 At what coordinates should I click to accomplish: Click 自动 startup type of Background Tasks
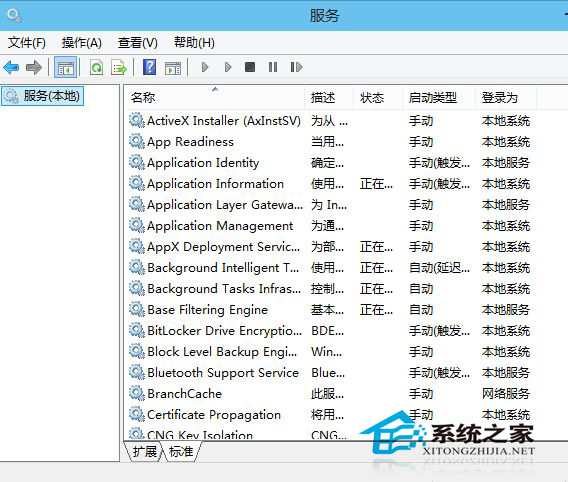click(x=421, y=289)
